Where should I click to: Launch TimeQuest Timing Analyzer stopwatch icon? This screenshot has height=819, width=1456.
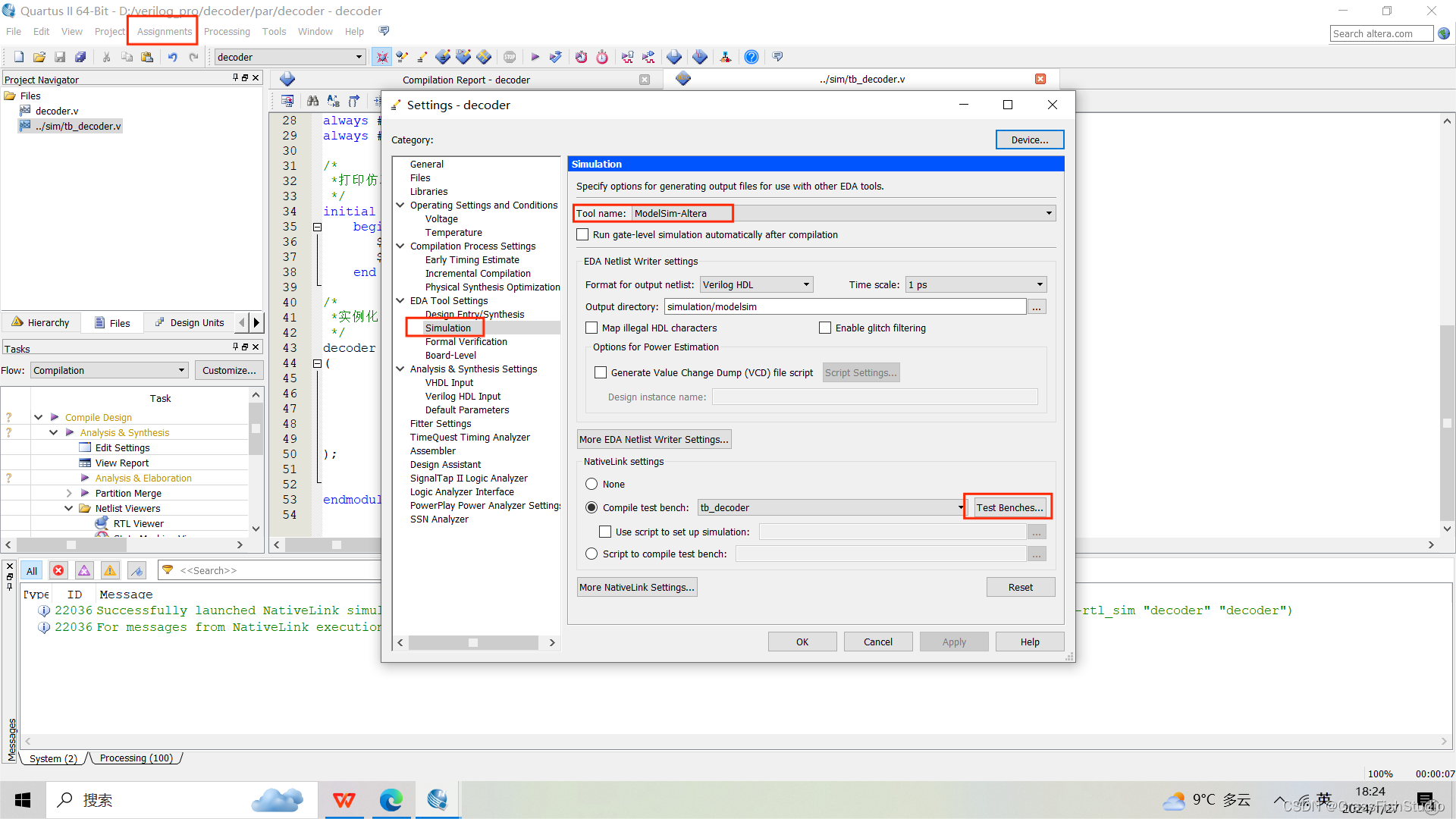601,56
